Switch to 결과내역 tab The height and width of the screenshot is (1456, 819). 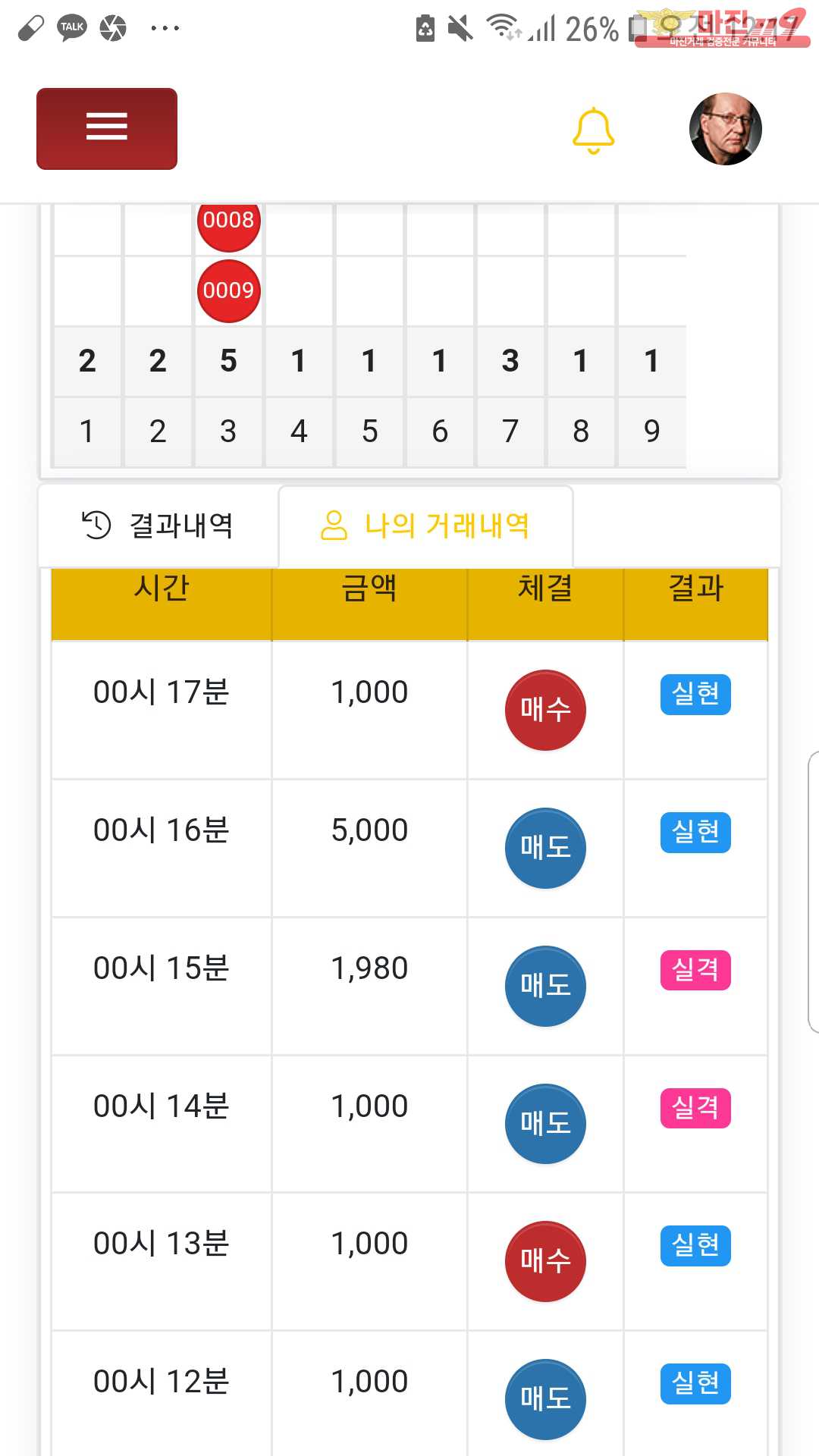(x=159, y=526)
